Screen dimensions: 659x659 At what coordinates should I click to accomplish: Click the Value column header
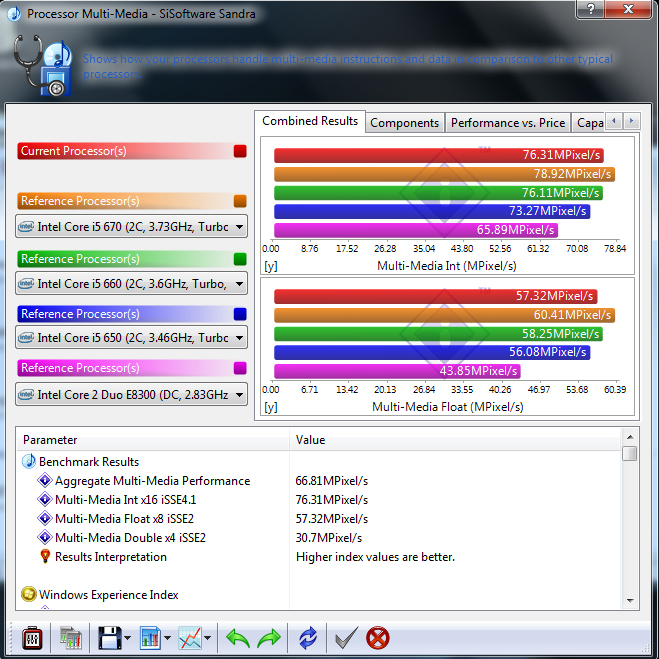[x=455, y=440]
